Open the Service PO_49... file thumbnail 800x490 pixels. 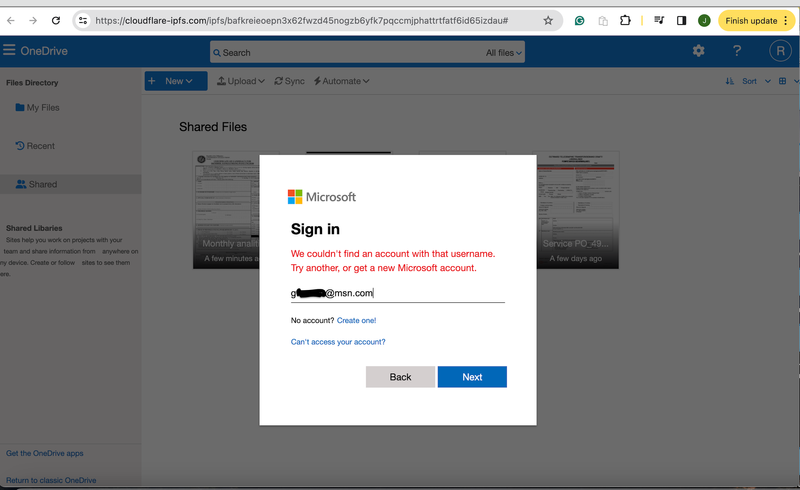[x=578, y=210]
